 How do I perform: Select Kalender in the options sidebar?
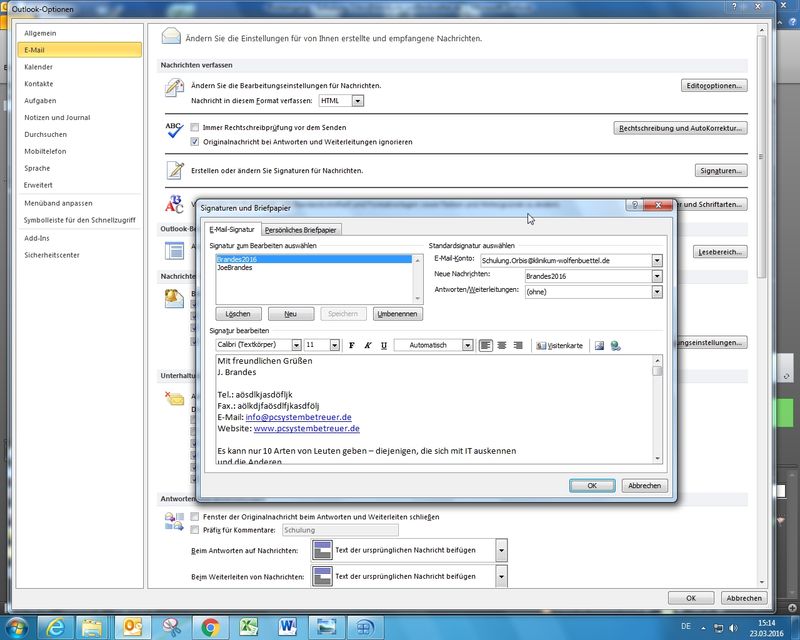tap(39, 66)
